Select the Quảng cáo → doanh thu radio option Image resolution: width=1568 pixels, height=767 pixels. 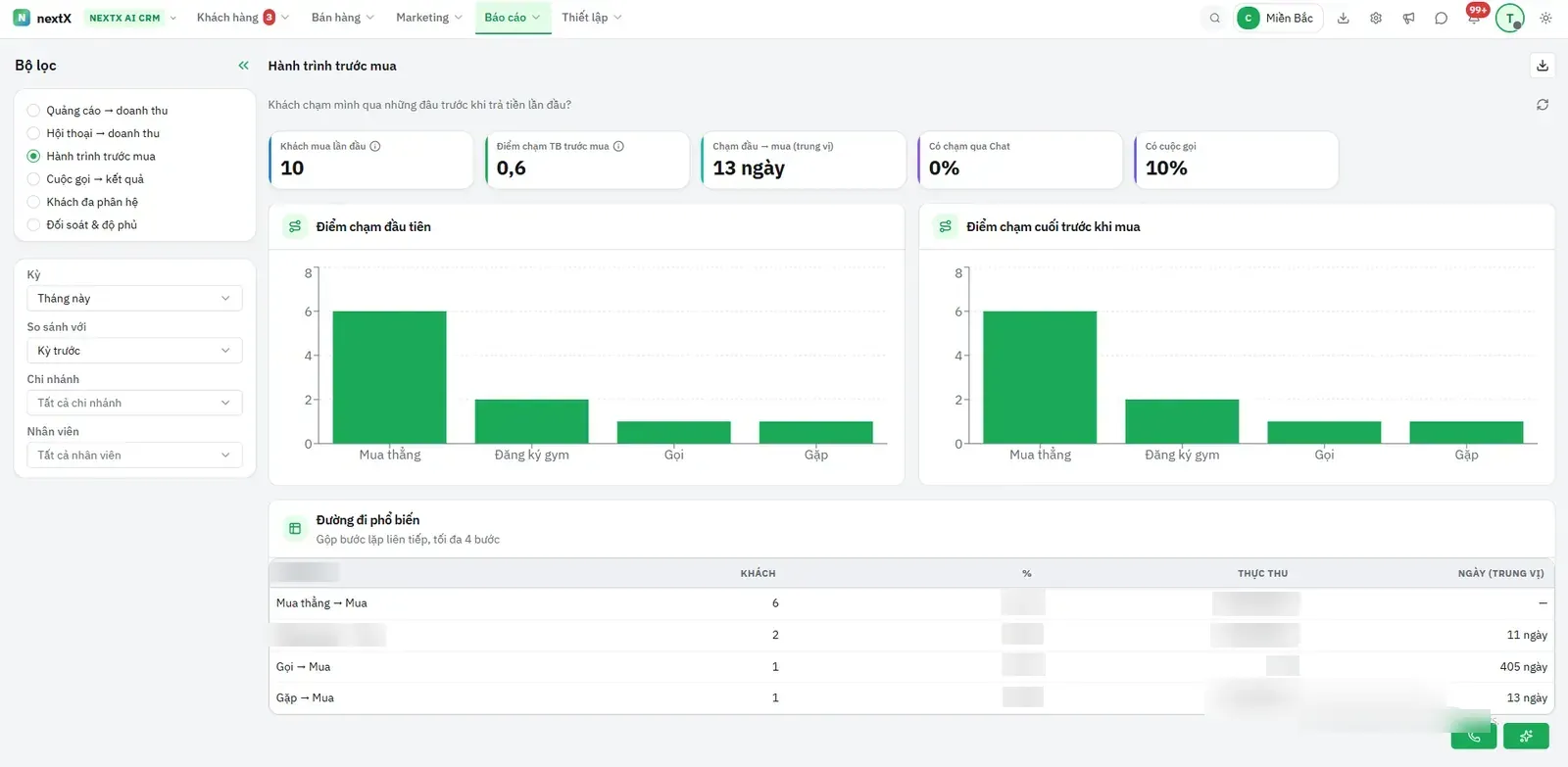click(33, 111)
